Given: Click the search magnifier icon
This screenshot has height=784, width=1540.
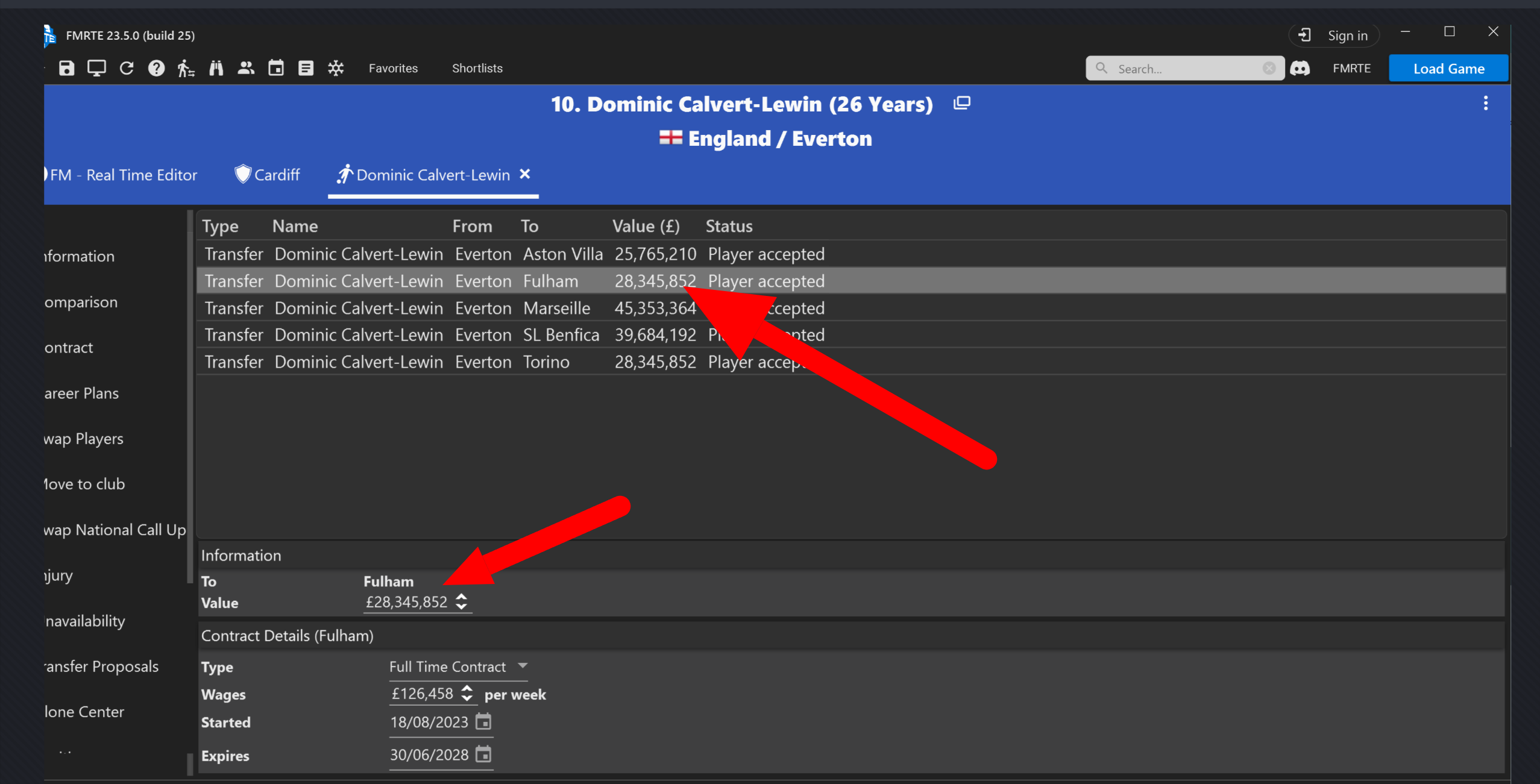Looking at the screenshot, I should click(1101, 68).
